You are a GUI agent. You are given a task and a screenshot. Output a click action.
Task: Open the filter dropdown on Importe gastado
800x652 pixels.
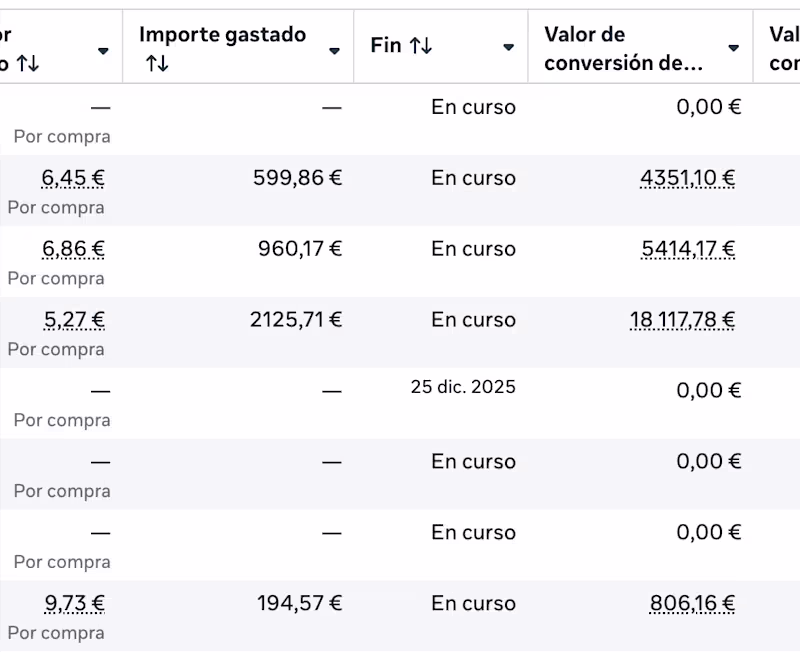333,46
